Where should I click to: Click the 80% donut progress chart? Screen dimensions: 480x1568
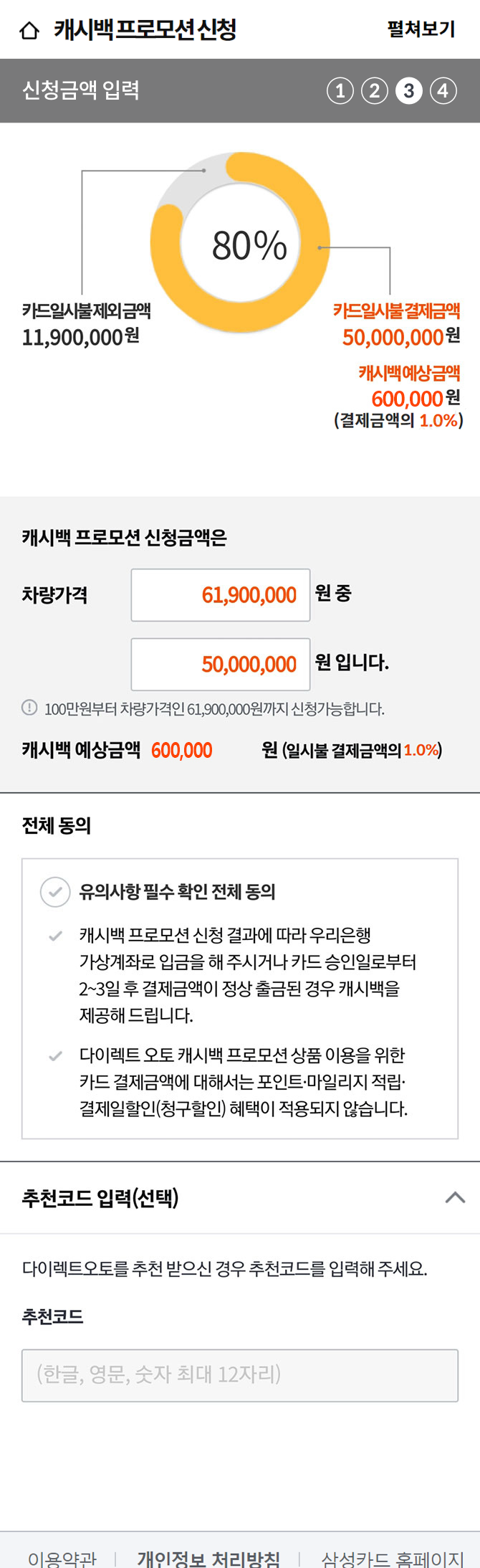tap(241, 243)
